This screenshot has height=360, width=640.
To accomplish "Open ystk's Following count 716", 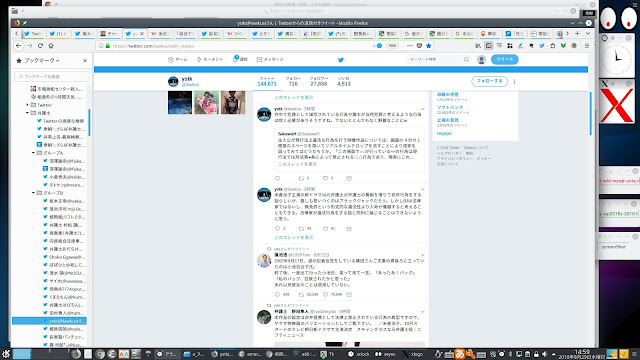I will coord(293,81).
